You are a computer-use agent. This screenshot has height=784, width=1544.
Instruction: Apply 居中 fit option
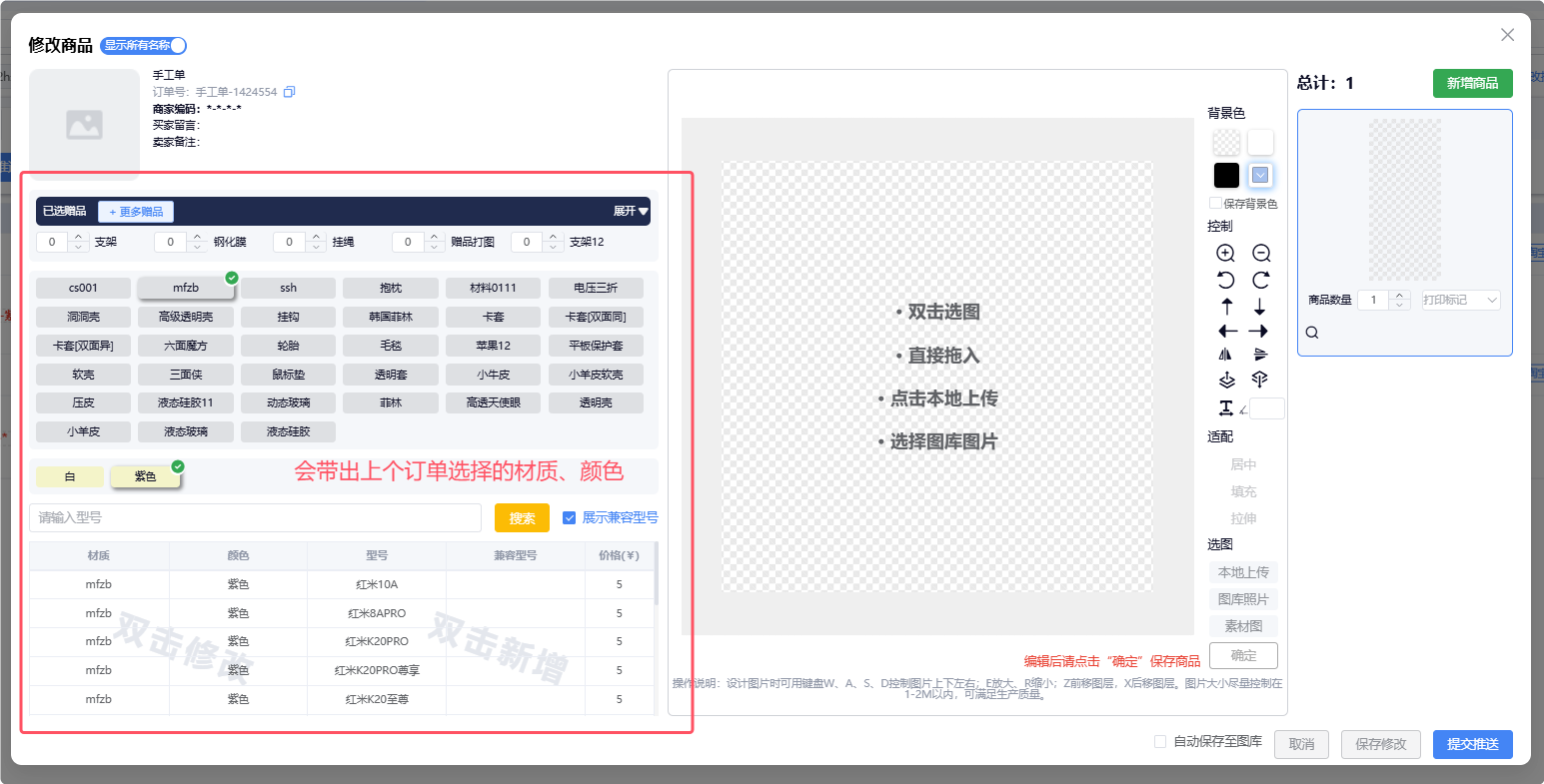click(x=1243, y=464)
